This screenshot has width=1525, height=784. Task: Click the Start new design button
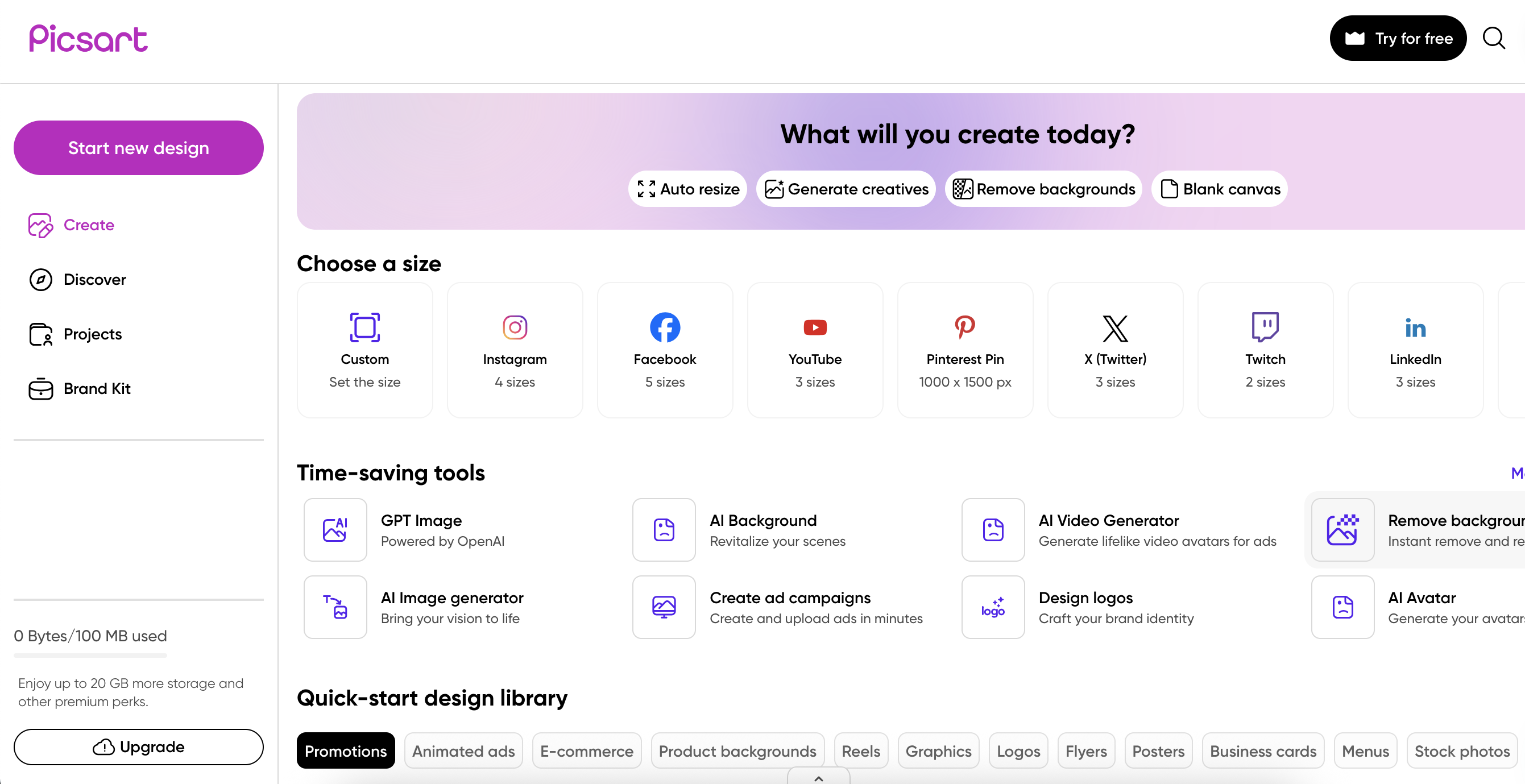139,148
